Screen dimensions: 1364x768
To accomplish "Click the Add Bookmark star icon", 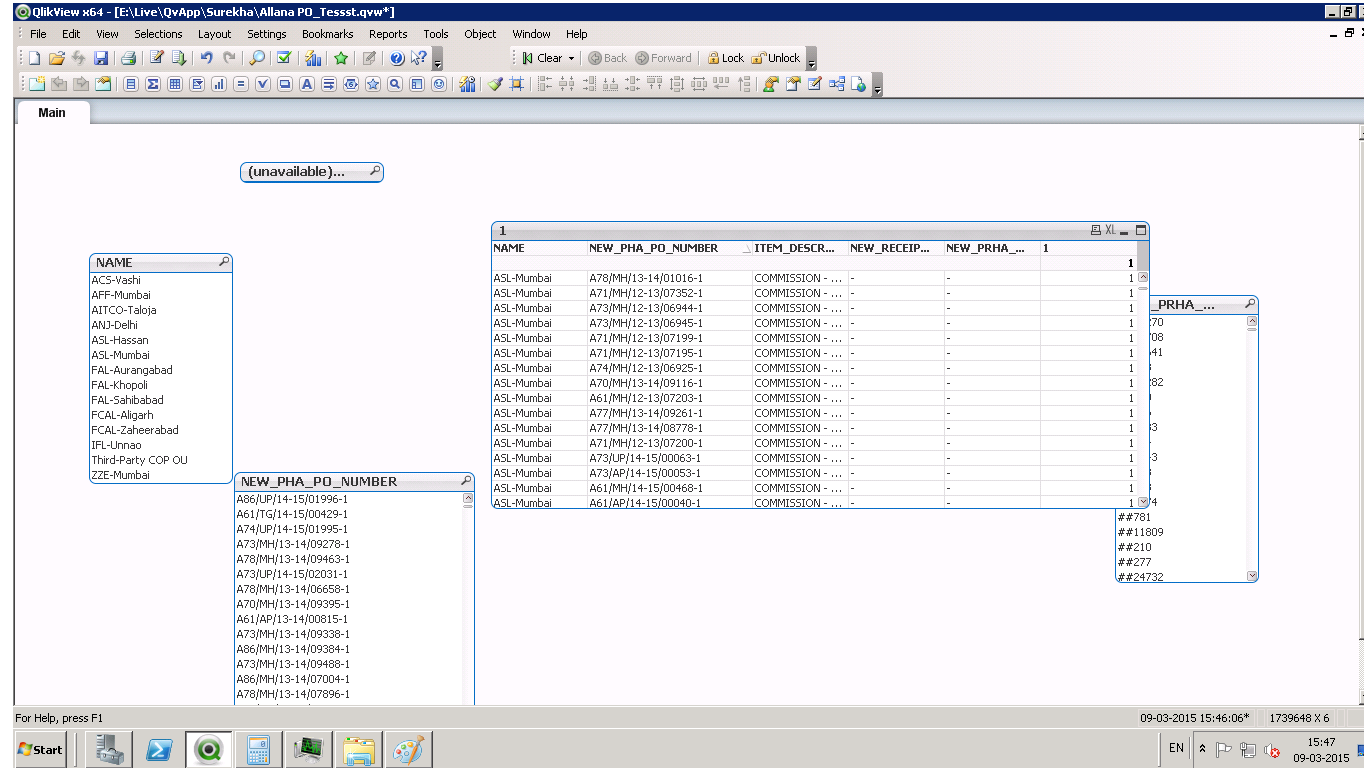I will 341,58.
